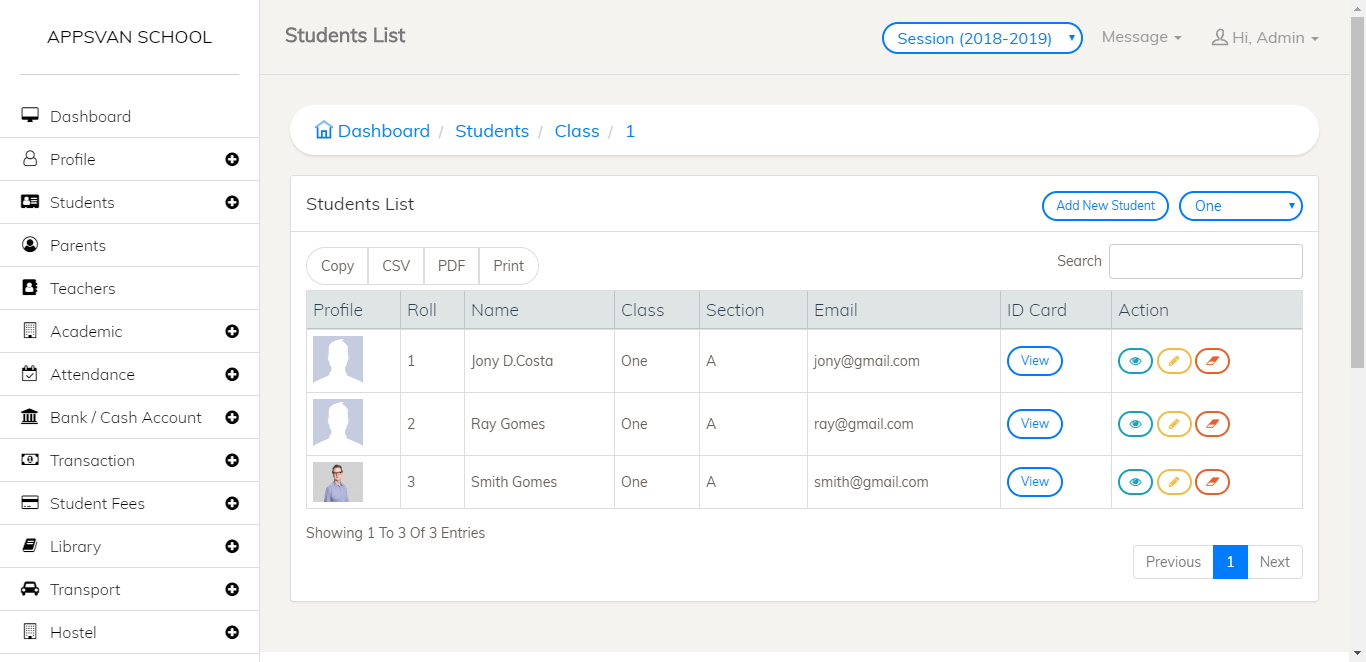The width and height of the screenshot is (1366, 662).
Task: Expand the Attendance sidebar section
Action: pos(232,374)
